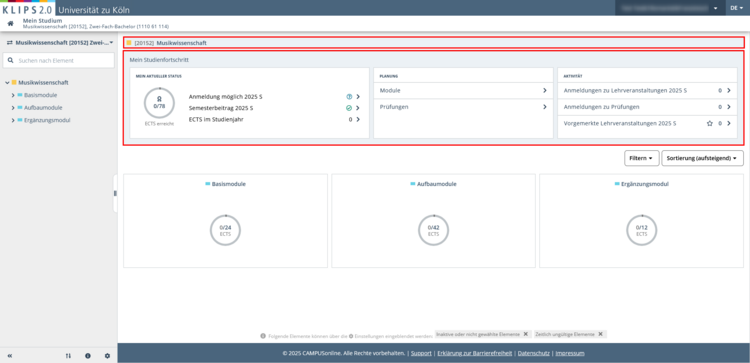The image size is (750, 363).
Task: Open the DE language dropdown
Action: (737, 8)
